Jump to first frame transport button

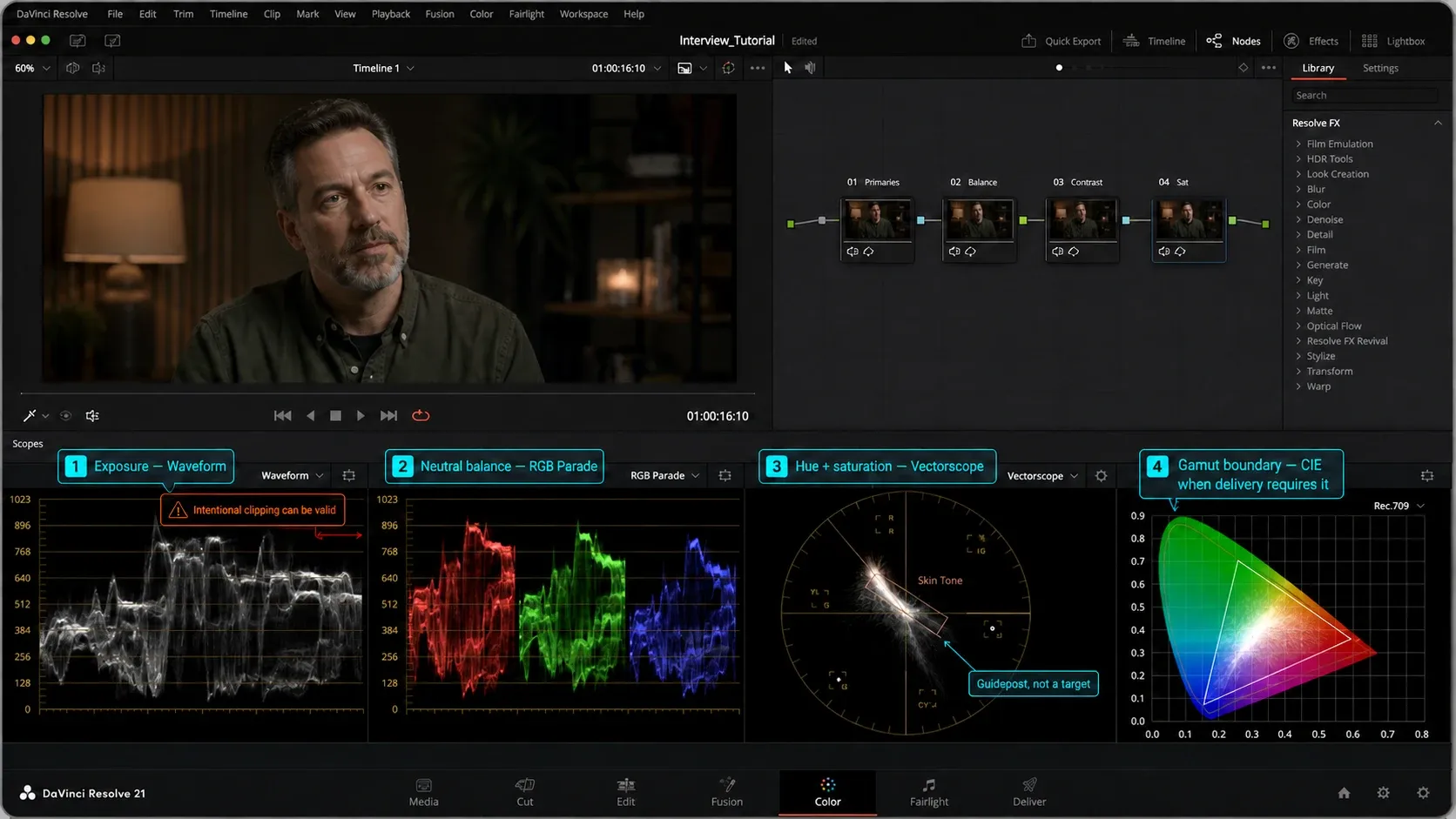[x=283, y=416]
